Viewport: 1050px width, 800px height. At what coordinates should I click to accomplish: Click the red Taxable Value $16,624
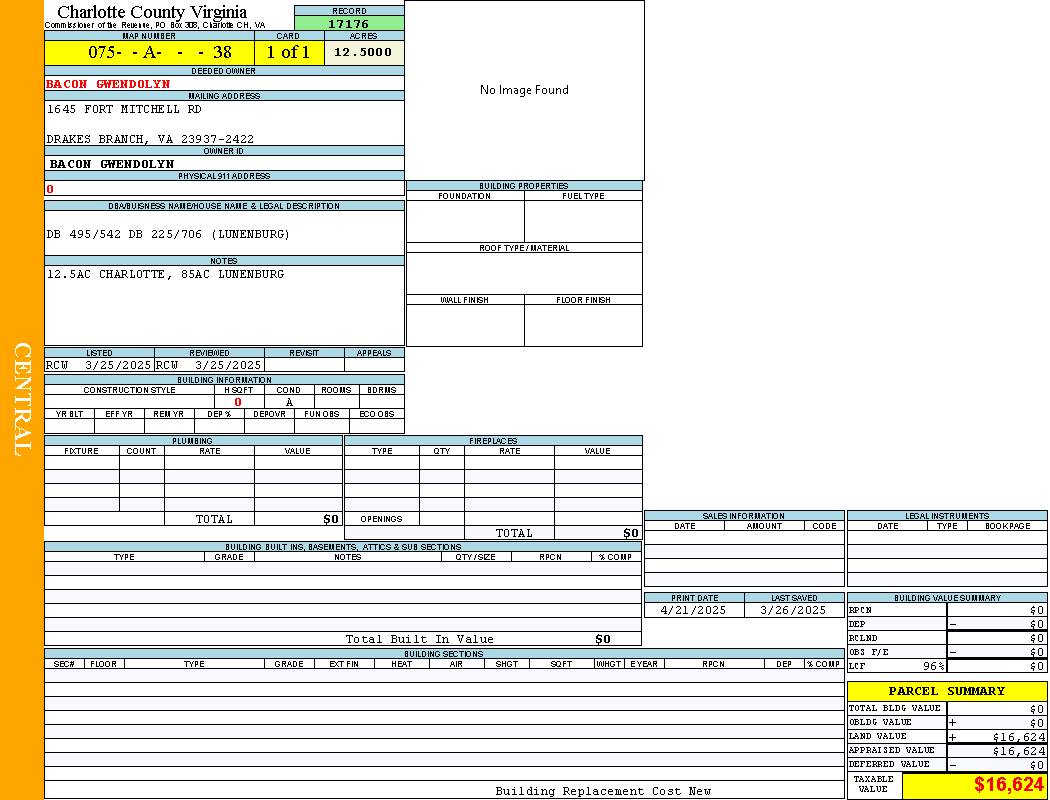[1008, 785]
